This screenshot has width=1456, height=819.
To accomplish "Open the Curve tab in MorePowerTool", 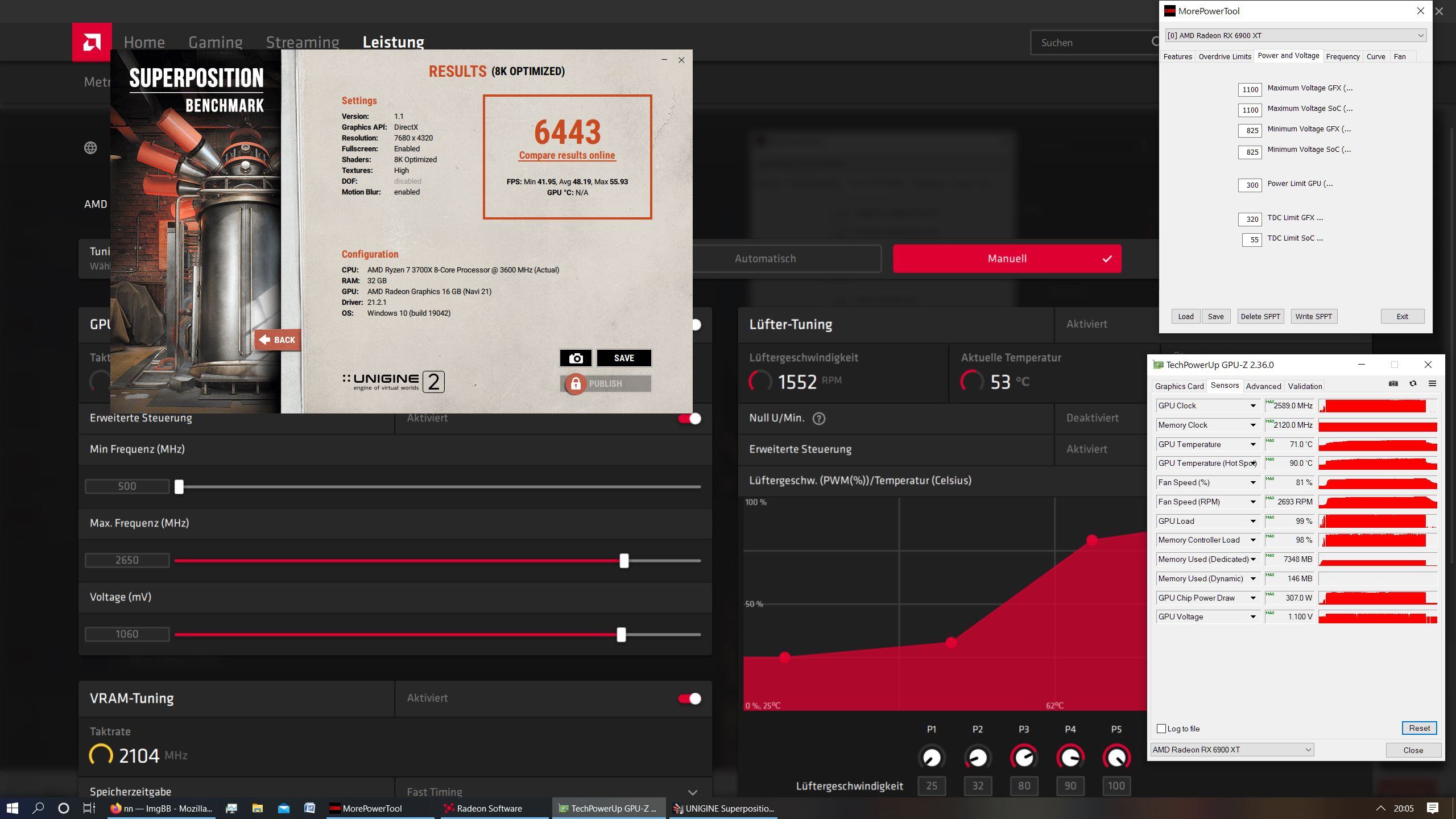I will pos(1376,56).
